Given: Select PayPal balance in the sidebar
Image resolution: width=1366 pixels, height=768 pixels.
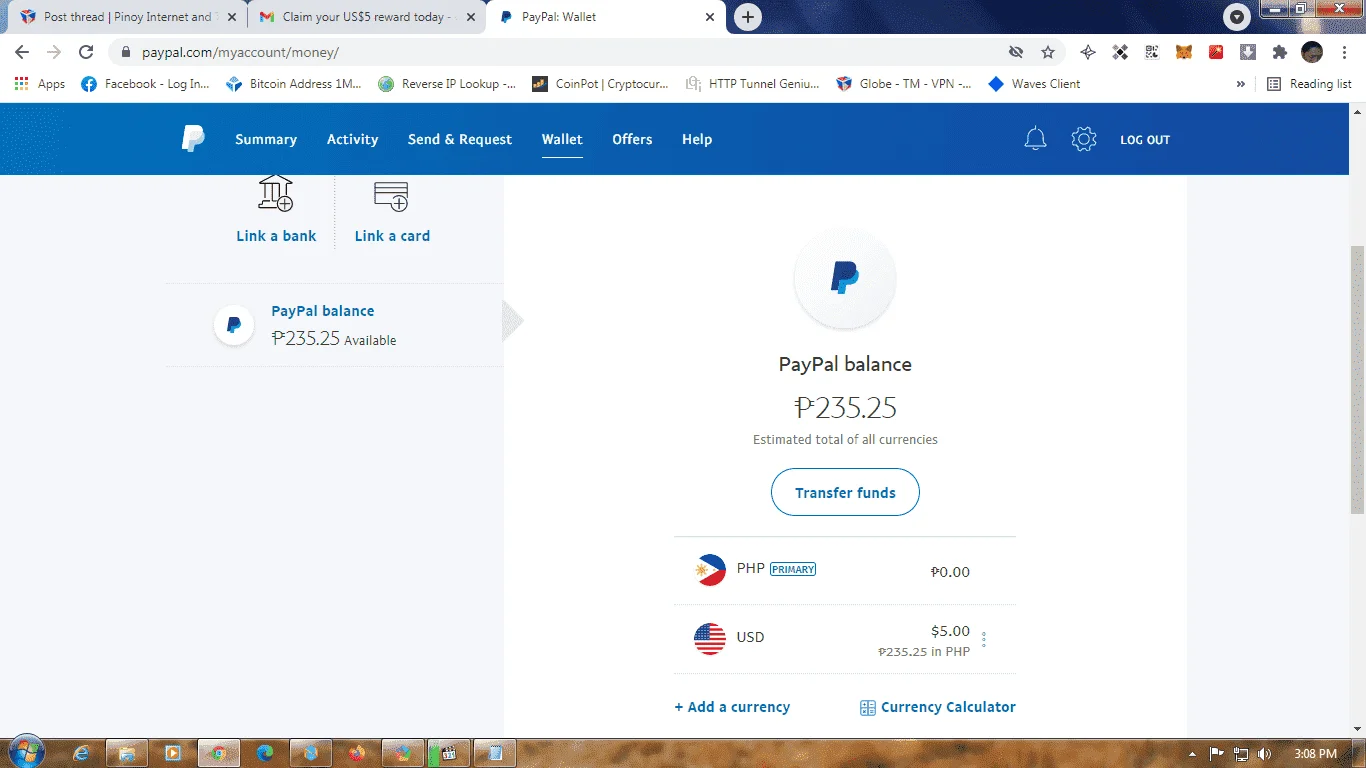Looking at the screenshot, I should [x=334, y=325].
